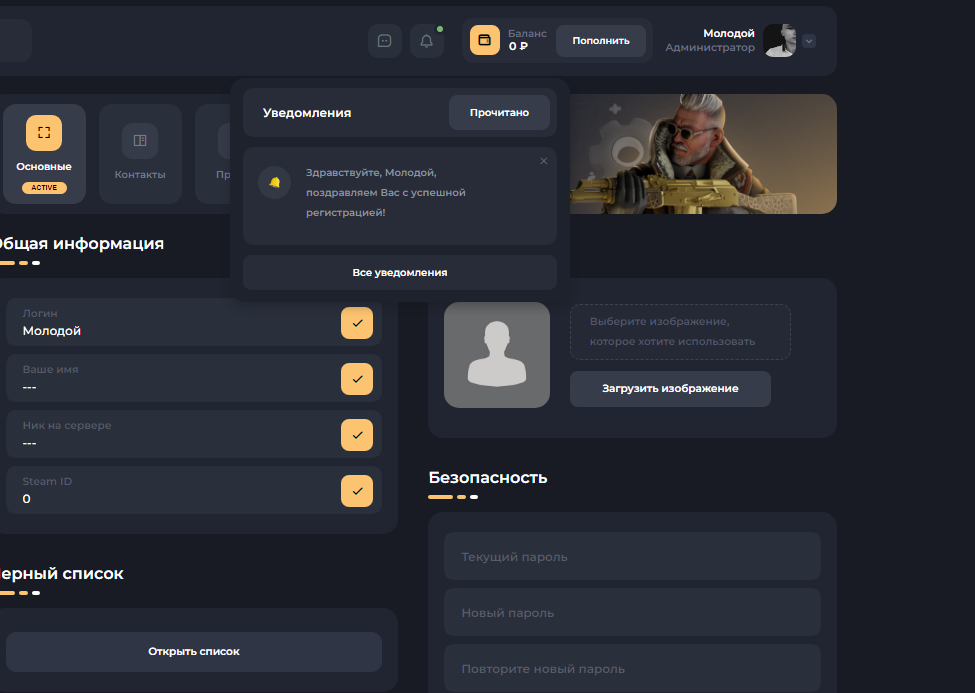Mark notifications as read with Прочитано
This screenshot has height=693, width=975.
coord(499,113)
